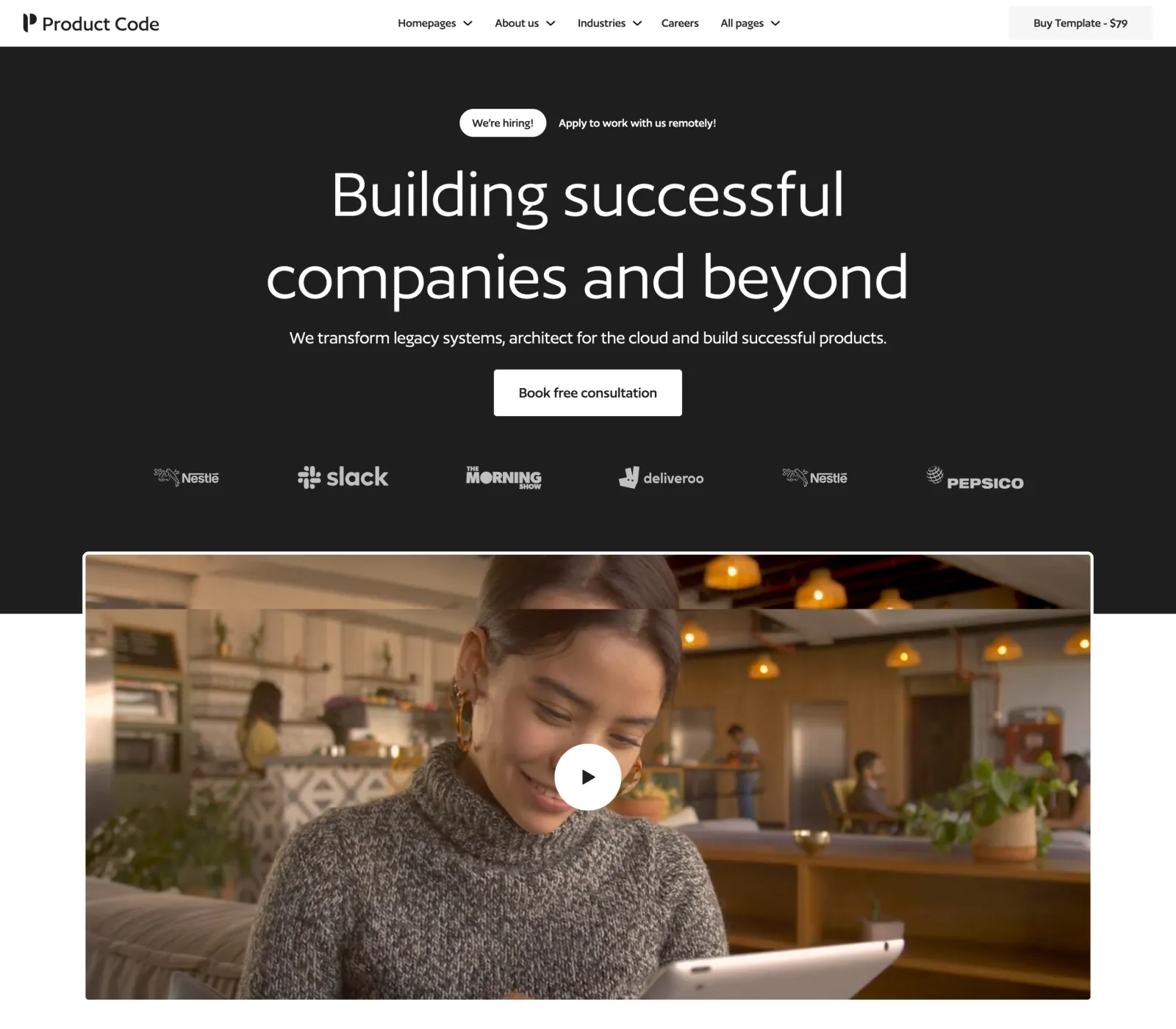The height and width of the screenshot is (1029, 1176).
Task: Click the Product Code logo icon
Action: [29, 23]
